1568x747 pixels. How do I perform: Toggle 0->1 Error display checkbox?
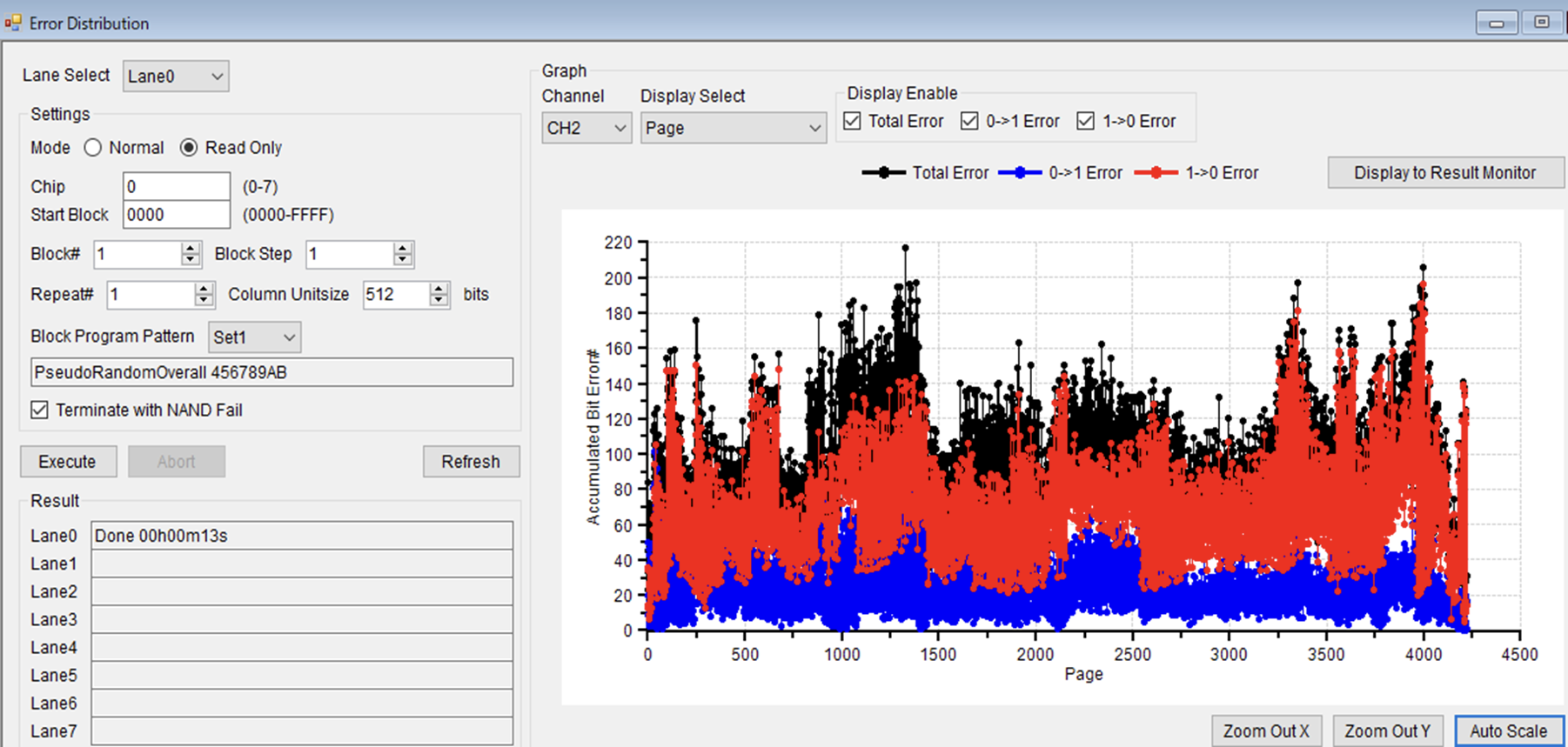point(969,121)
